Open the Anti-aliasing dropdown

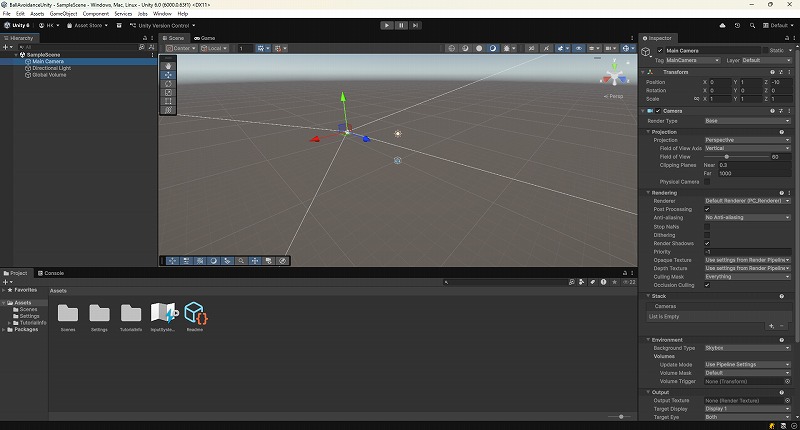747,217
